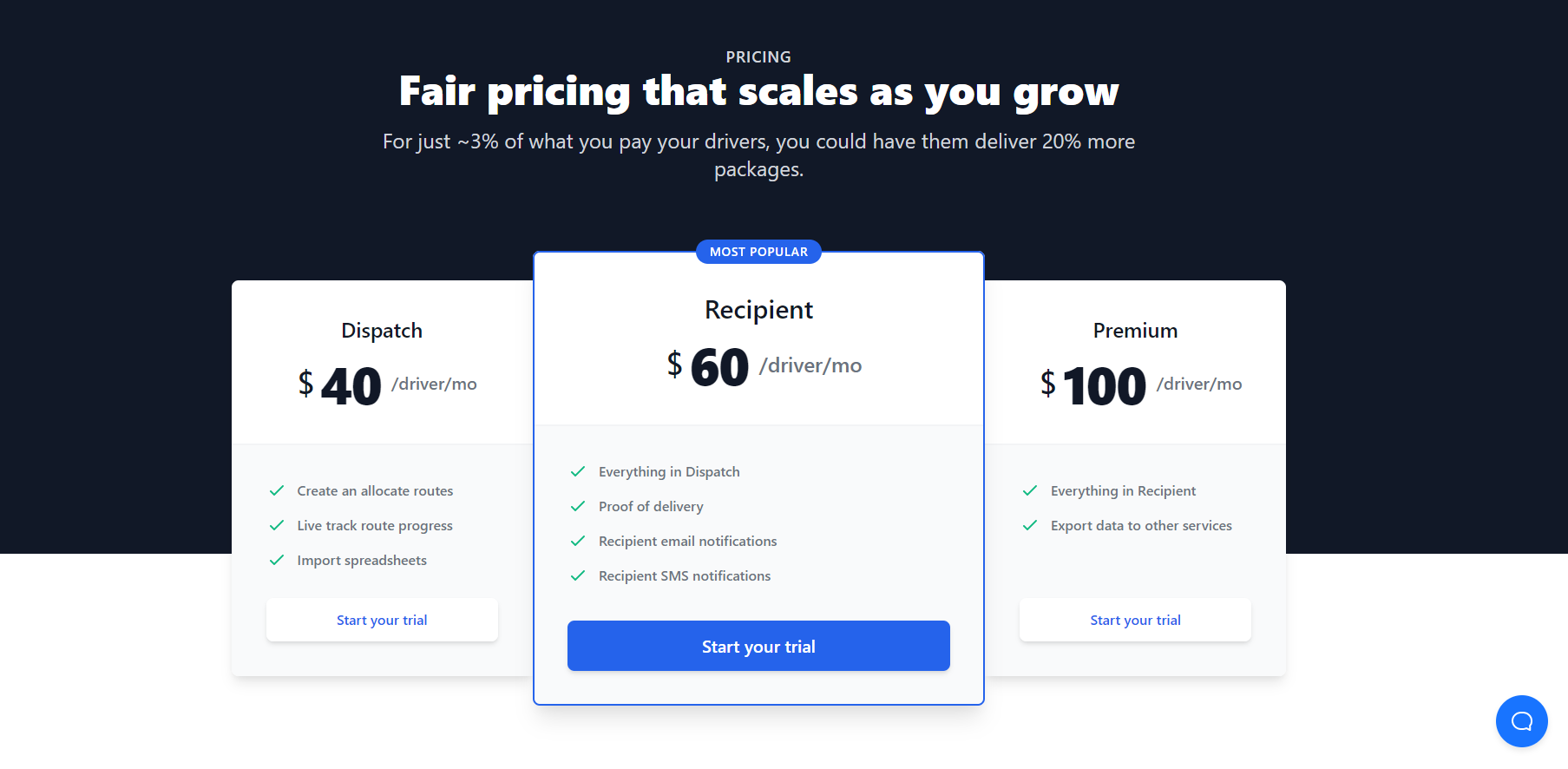Viewport: 1568px width, 769px height.
Task: Click checkmark beside Export data to other services
Action: click(1030, 525)
